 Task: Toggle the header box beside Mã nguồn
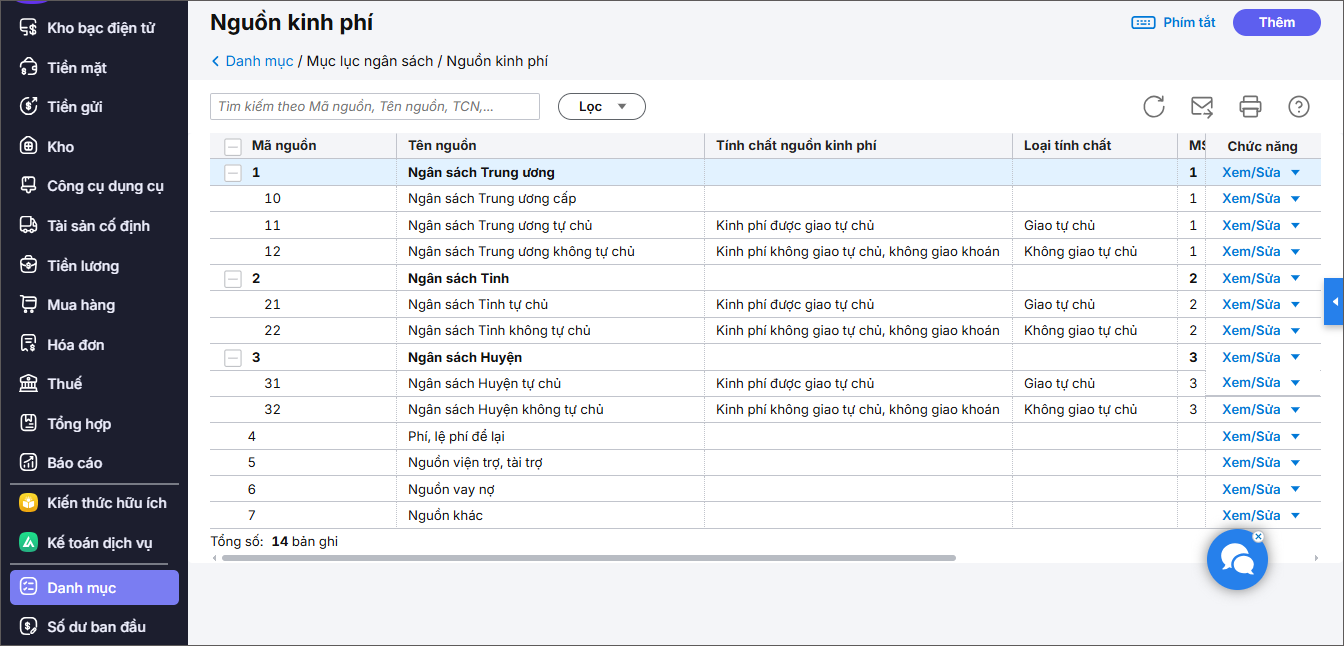coord(233,146)
